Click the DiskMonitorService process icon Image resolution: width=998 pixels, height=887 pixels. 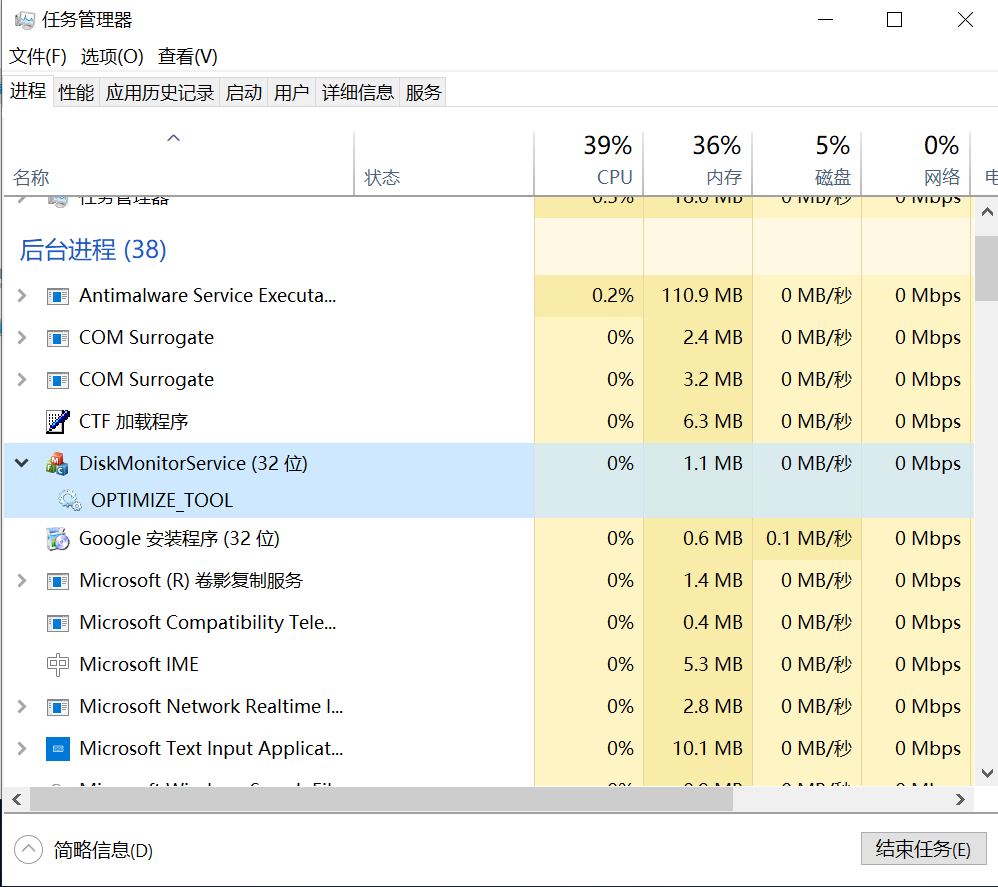coord(57,464)
